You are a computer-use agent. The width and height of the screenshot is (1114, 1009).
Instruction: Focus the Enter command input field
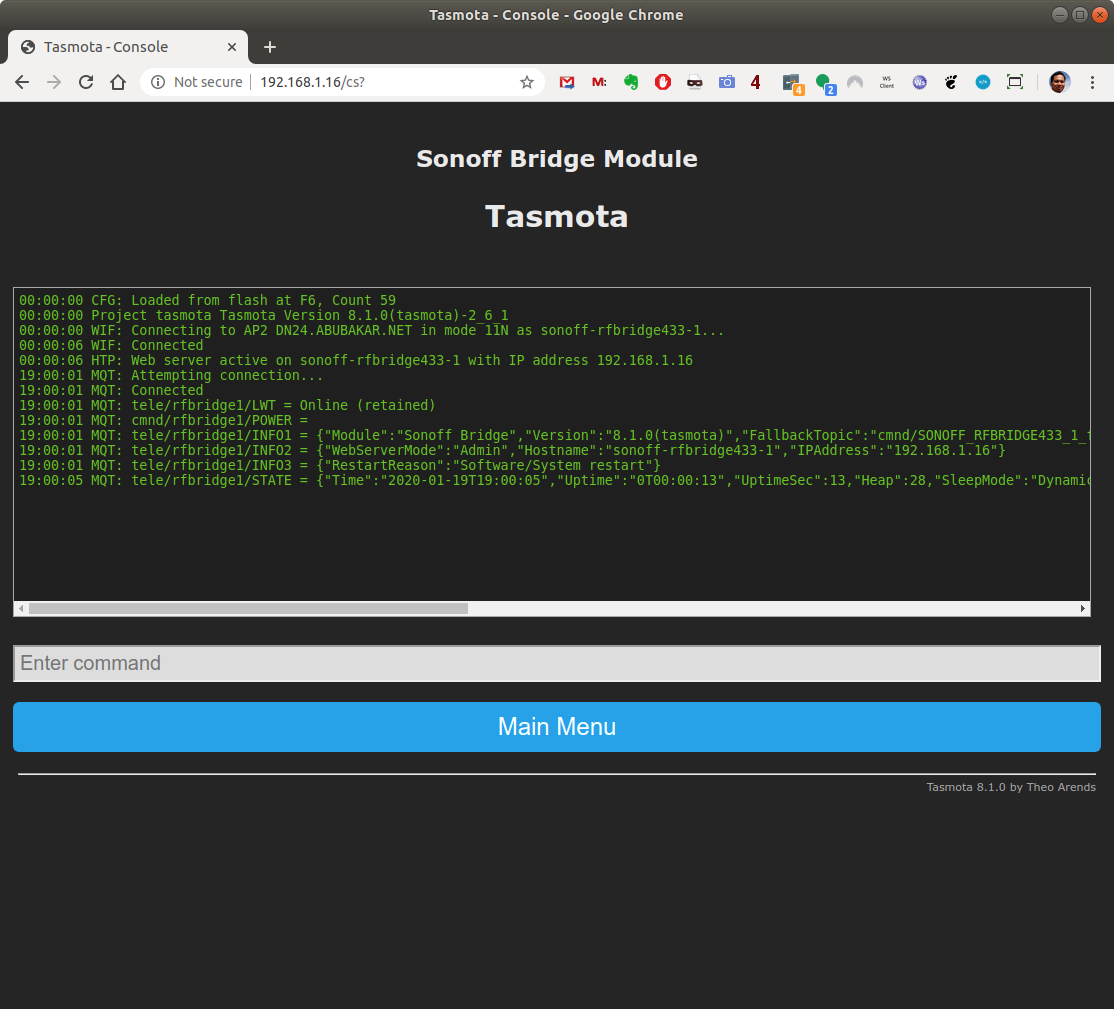[x=557, y=663]
